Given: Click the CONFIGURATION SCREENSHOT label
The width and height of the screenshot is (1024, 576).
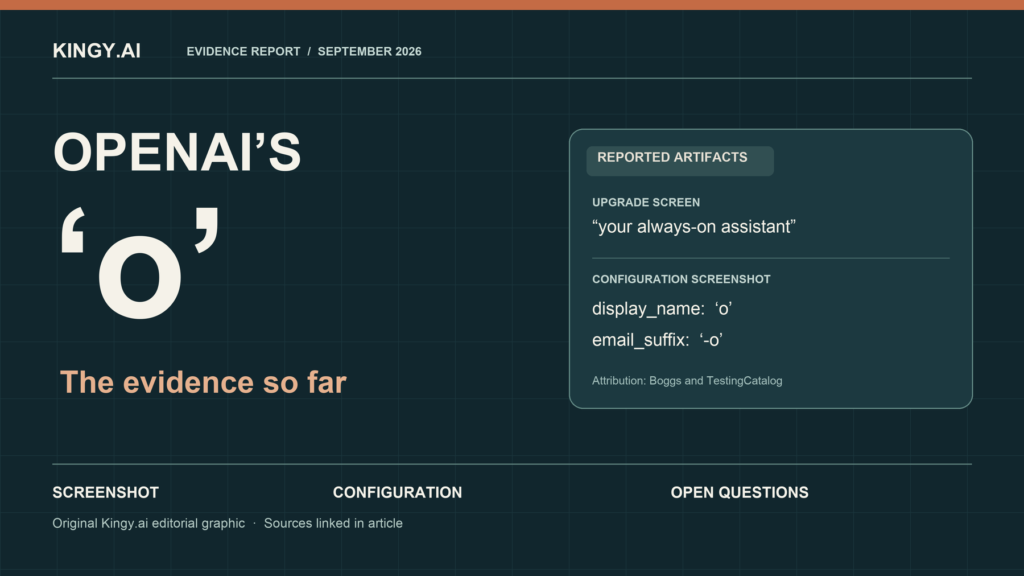Looking at the screenshot, I should tap(681, 280).
